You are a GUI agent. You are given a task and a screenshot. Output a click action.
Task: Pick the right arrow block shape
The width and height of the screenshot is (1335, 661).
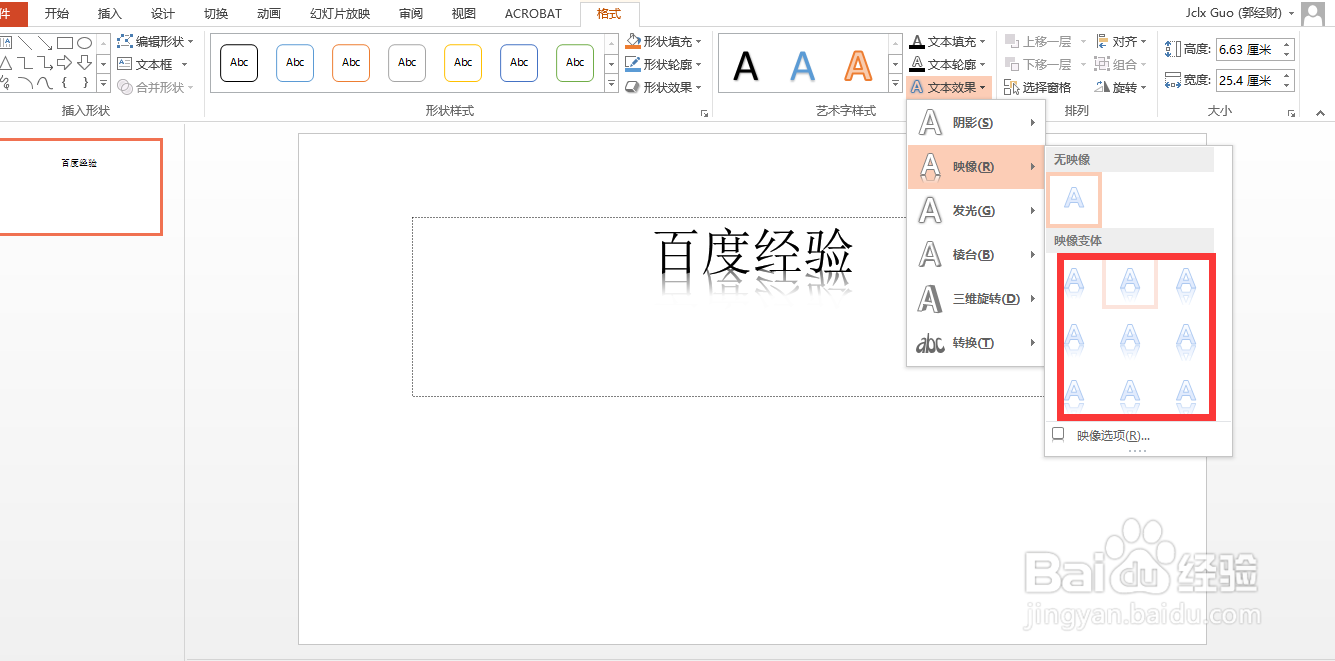pyautogui.click(x=64, y=63)
